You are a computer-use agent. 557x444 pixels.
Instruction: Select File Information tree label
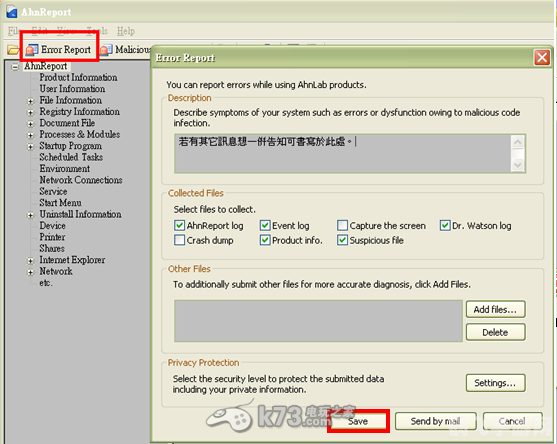[70, 100]
